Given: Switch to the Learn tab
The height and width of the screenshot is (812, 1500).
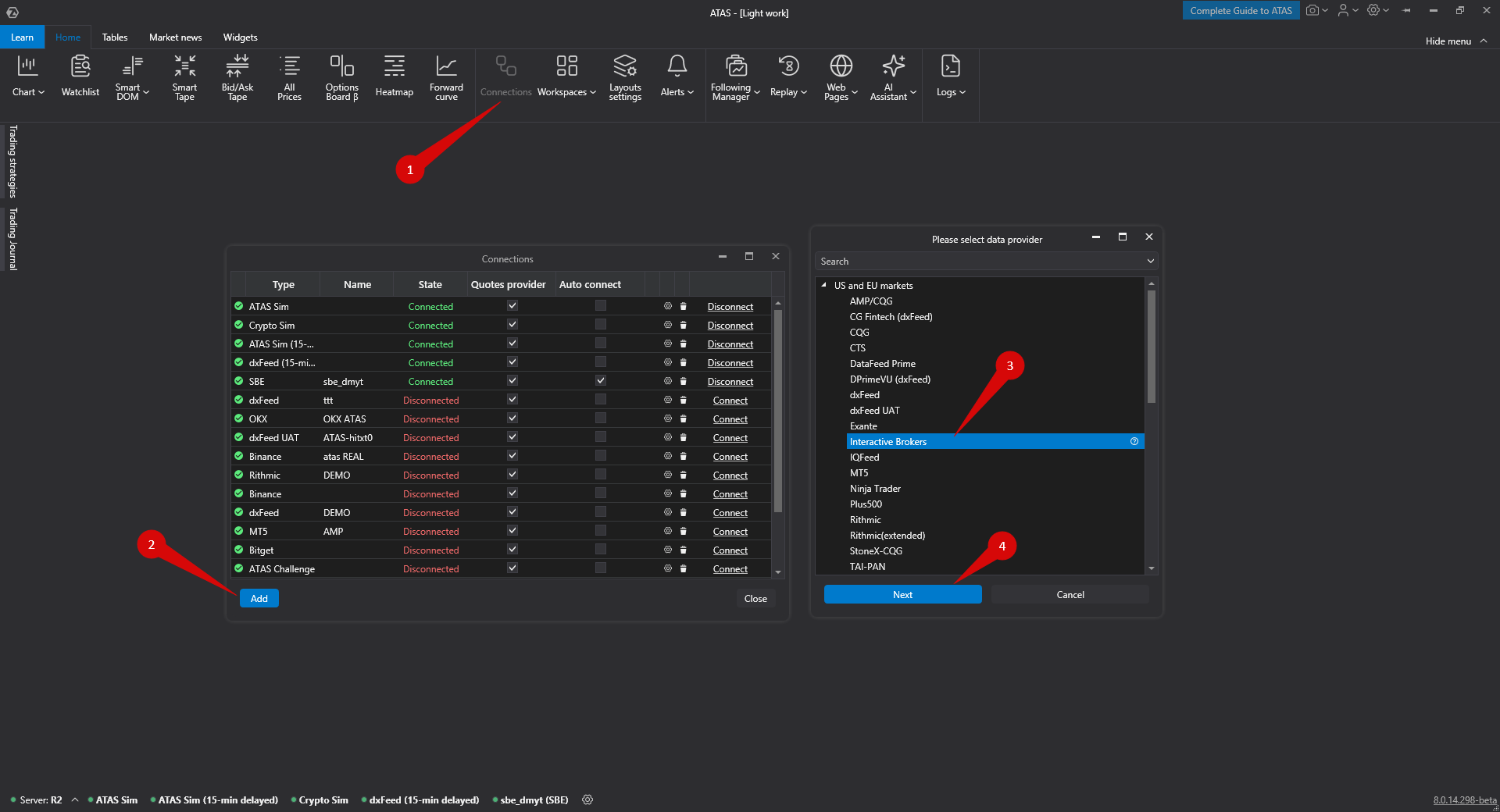Looking at the screenshot, I should [22, 37].
